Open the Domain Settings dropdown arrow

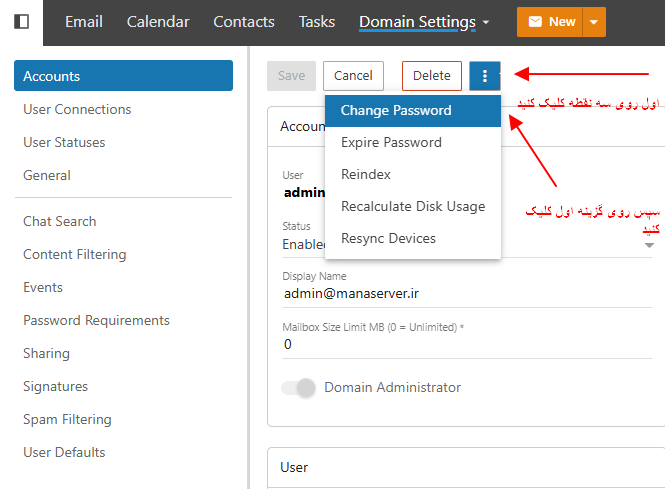[x=486, y=22]
